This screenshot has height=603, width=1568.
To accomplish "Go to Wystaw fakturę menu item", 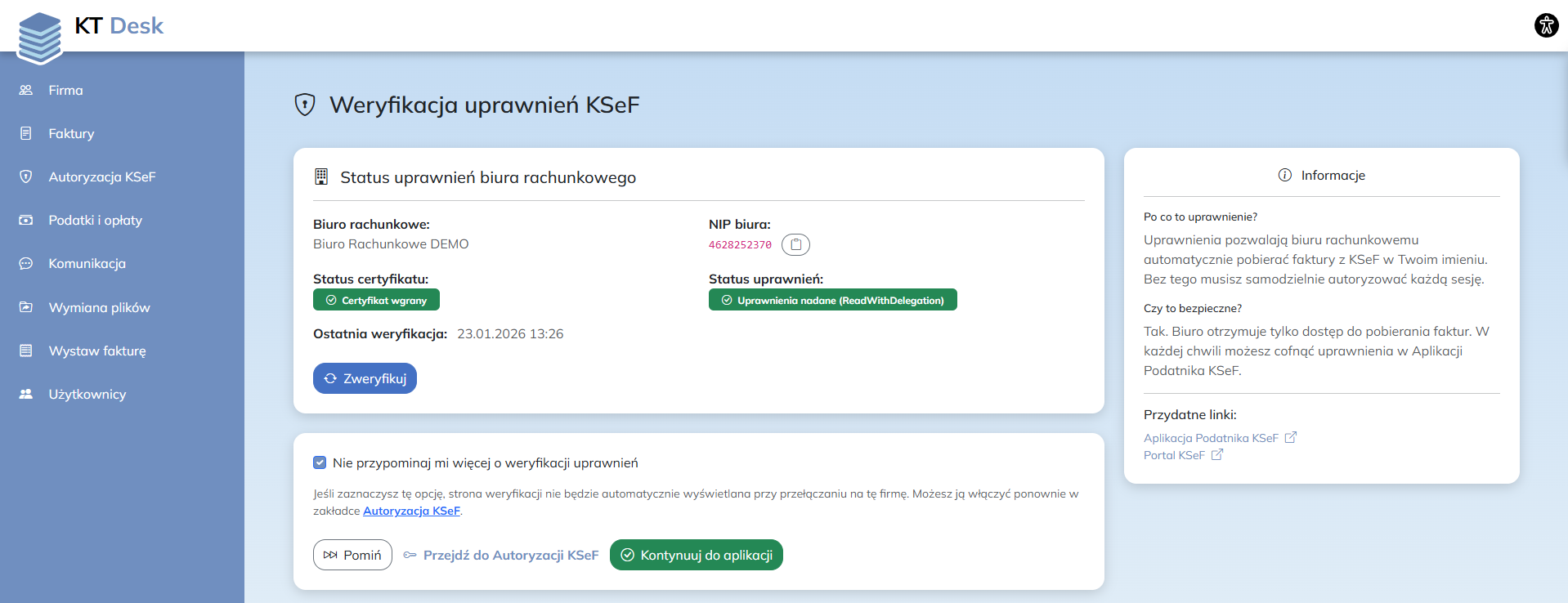I will tap(96, 351).
